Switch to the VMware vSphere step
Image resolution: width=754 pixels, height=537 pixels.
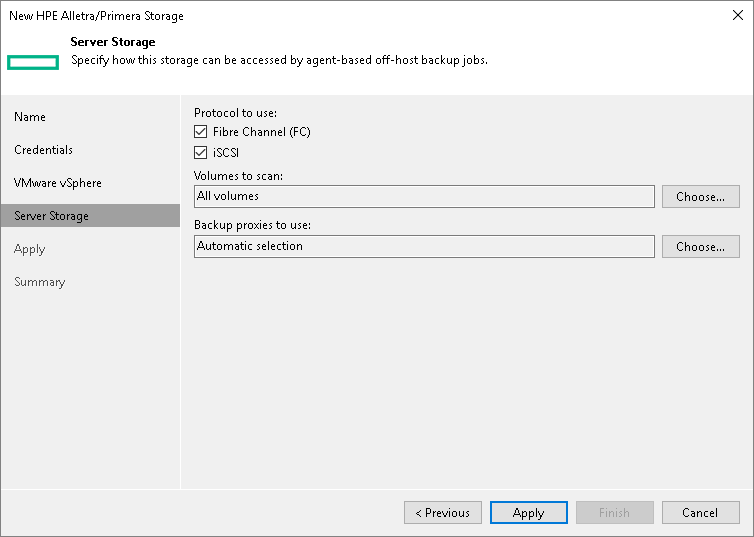[x=58, y=183]
